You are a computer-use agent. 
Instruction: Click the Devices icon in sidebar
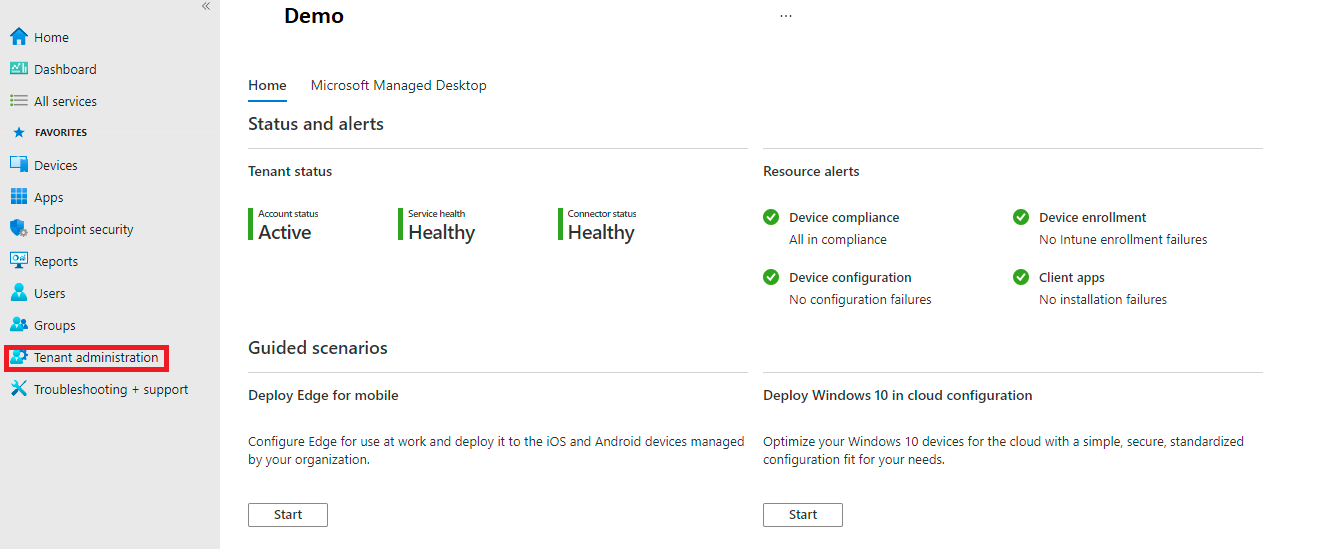point(19,165)
